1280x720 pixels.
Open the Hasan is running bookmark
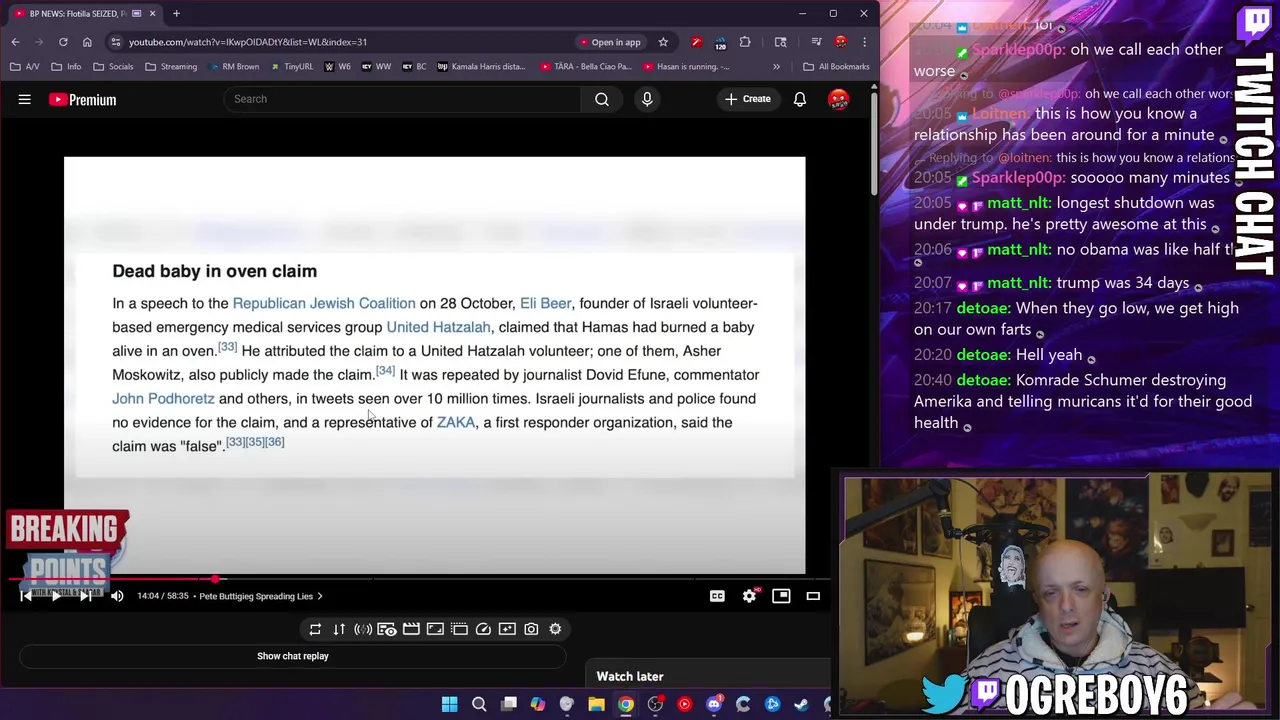tap(688, 67)
